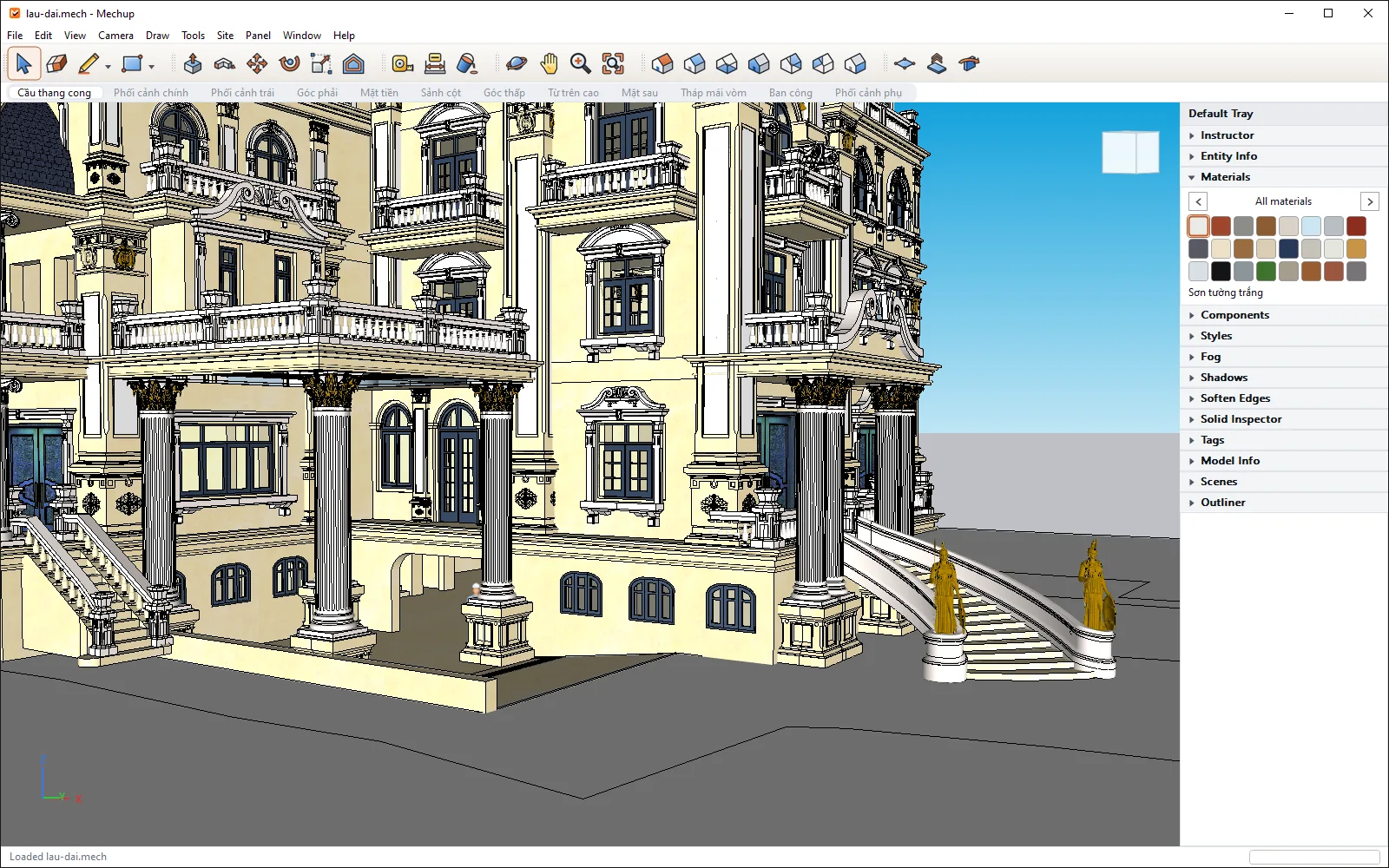
Task: Choose the Zoom magnifier tool
Action: (x=581, y=63)
